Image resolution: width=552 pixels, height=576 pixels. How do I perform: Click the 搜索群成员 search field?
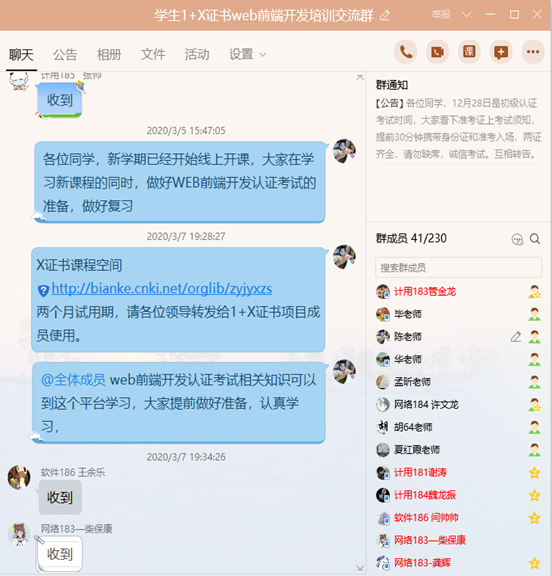pos(458,267)
